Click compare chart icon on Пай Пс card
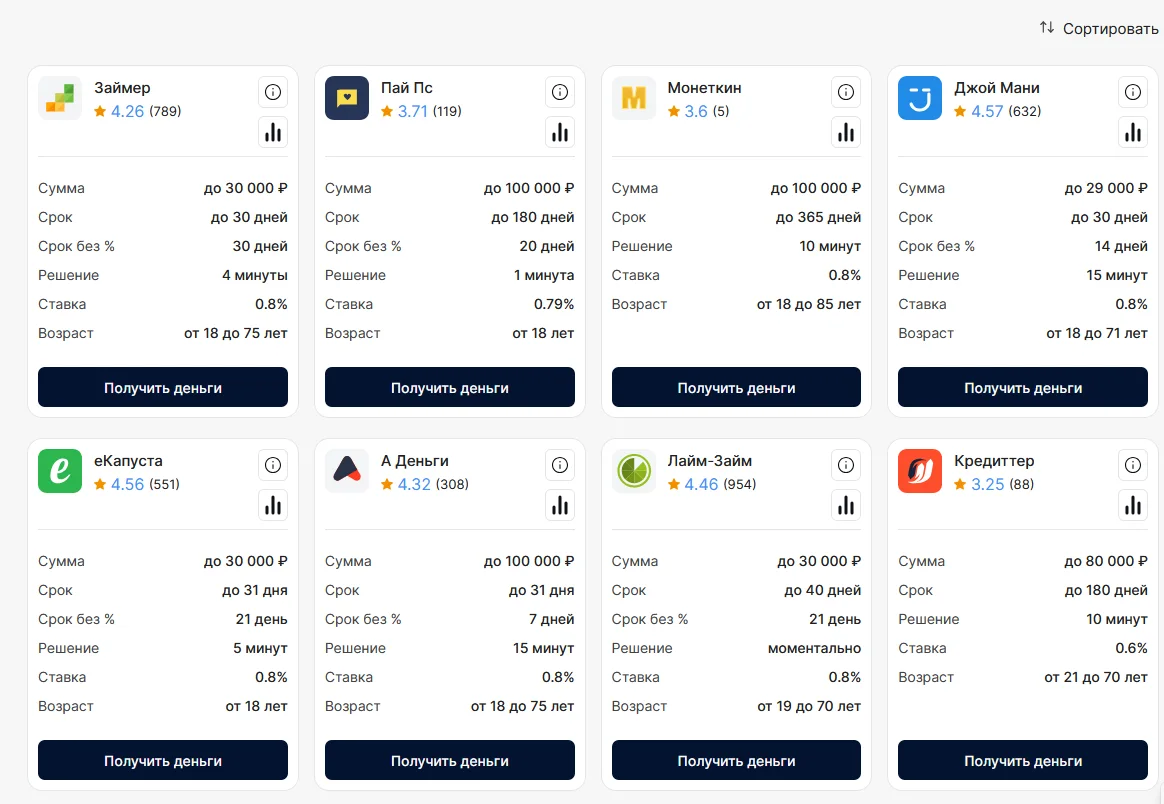Screen dimensions: 1164x804 click(x=560, y=132)
